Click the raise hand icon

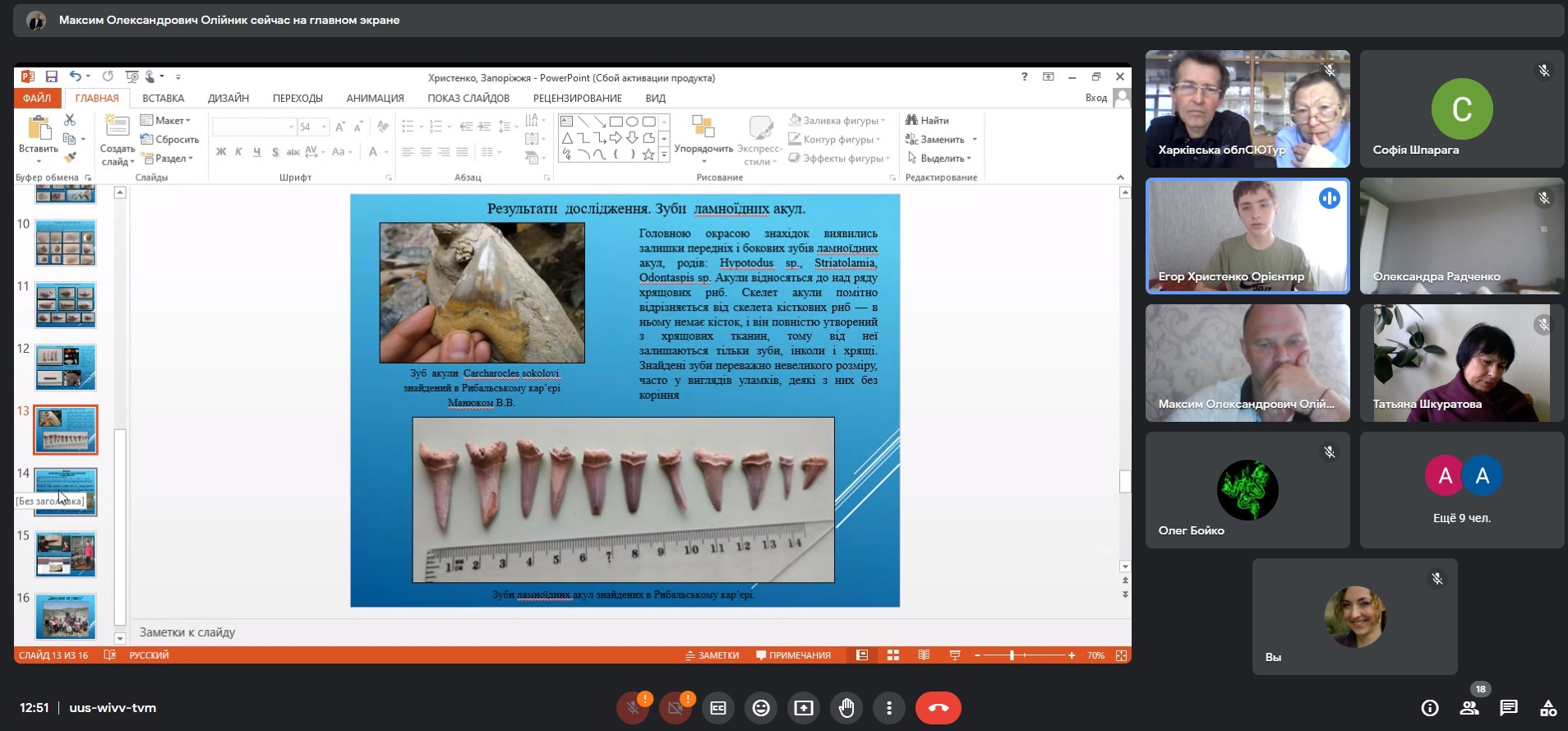tap(846, 708)
